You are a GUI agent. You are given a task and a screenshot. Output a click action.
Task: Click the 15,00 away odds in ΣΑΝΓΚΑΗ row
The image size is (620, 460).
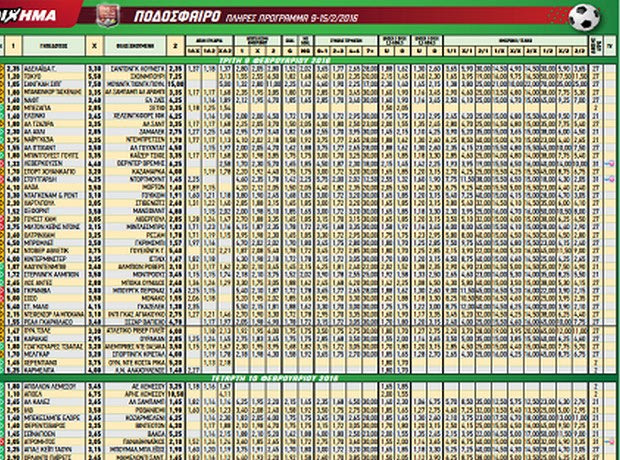[x=176, y=84]
